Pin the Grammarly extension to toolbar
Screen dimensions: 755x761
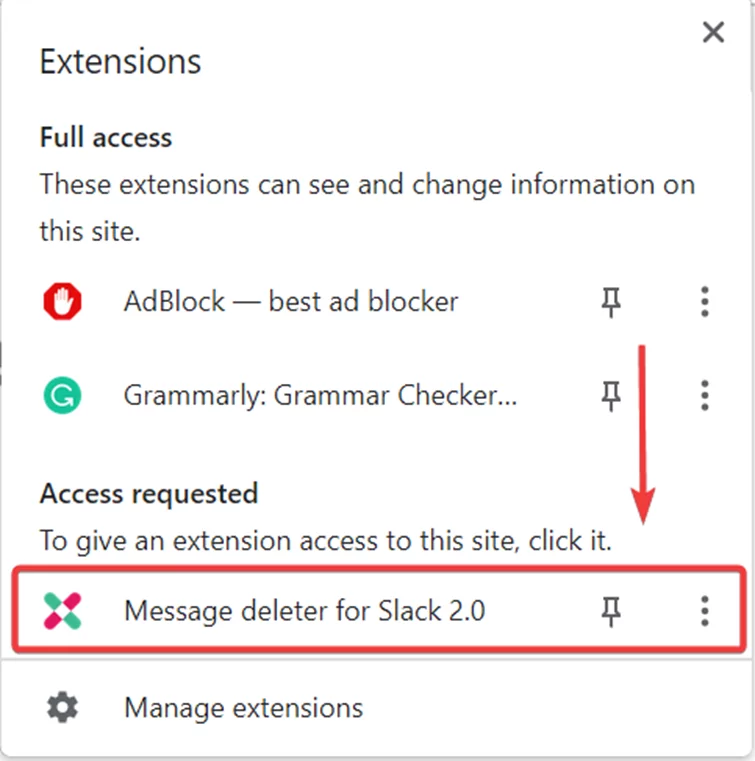tap(611, 396)
